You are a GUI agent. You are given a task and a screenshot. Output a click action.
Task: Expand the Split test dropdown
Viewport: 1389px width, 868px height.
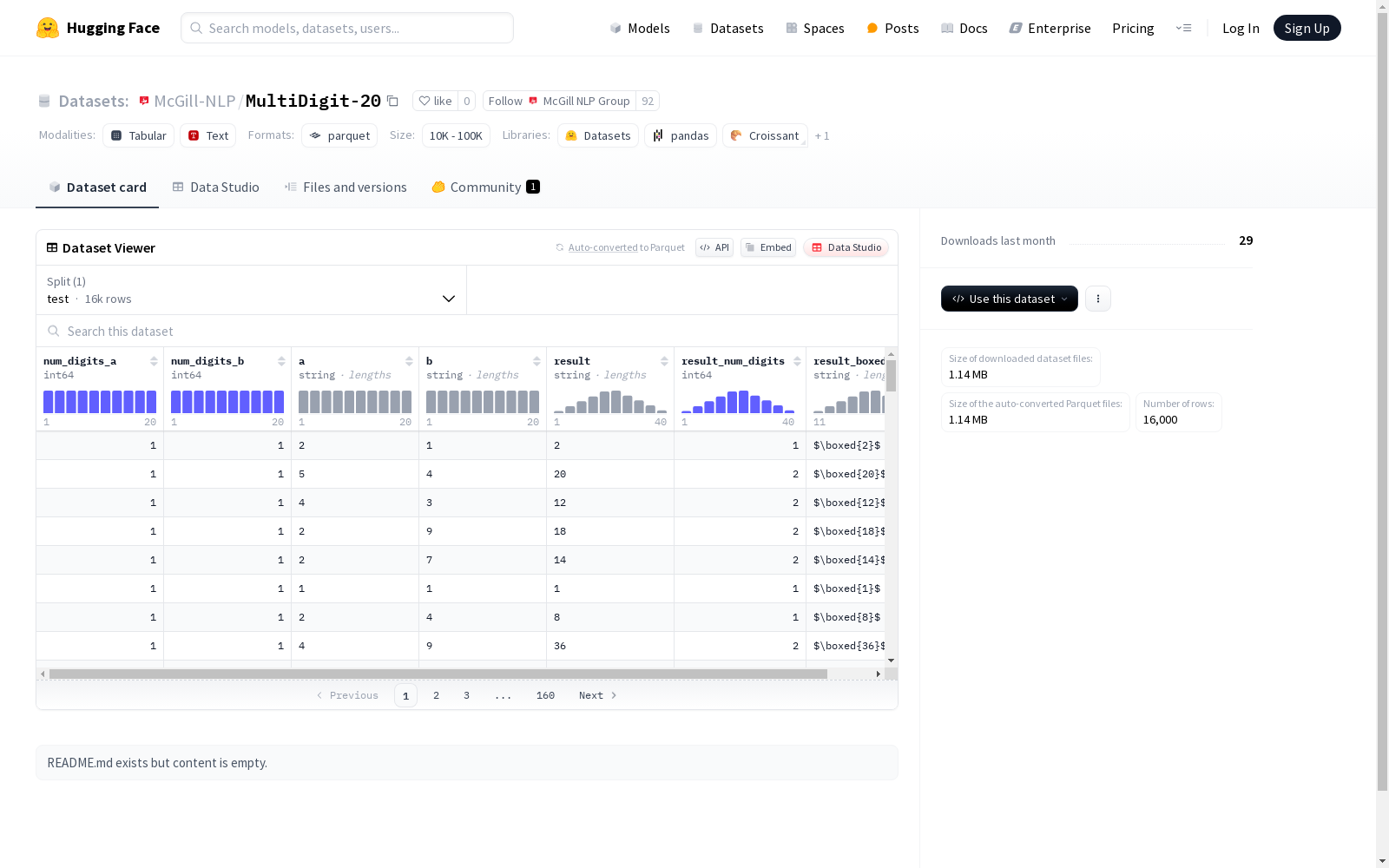pos(252,290)
